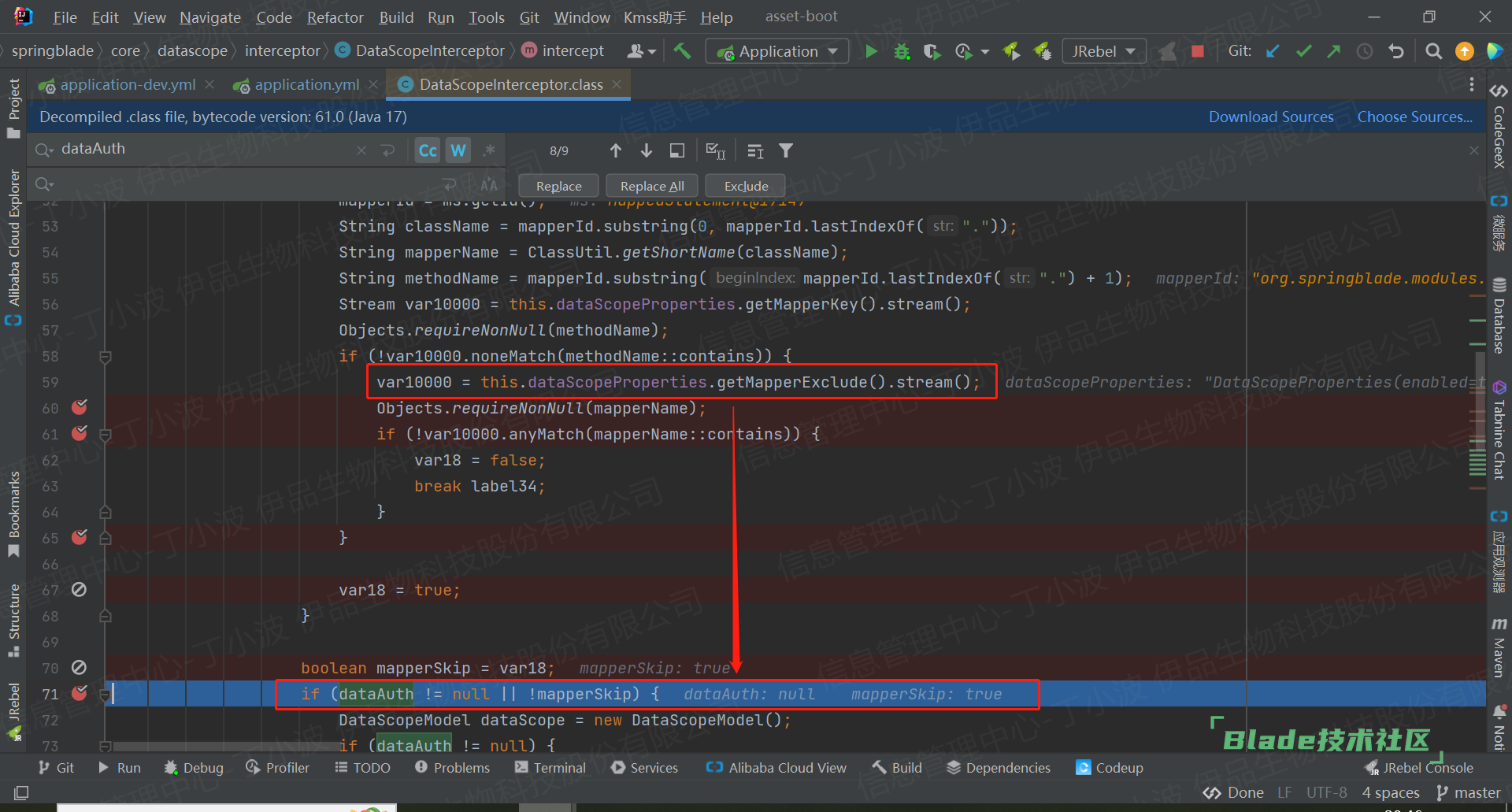Toggle Match Case Cc option
Image resolution: width=1512 pixels, height=812 pixels.
[428, 150]
